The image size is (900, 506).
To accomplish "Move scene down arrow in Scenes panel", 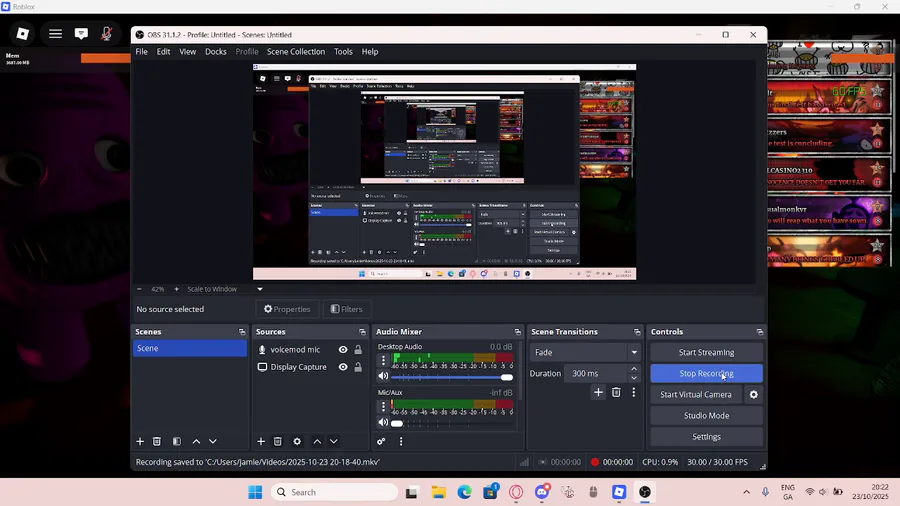I will [x=213, y=441].
